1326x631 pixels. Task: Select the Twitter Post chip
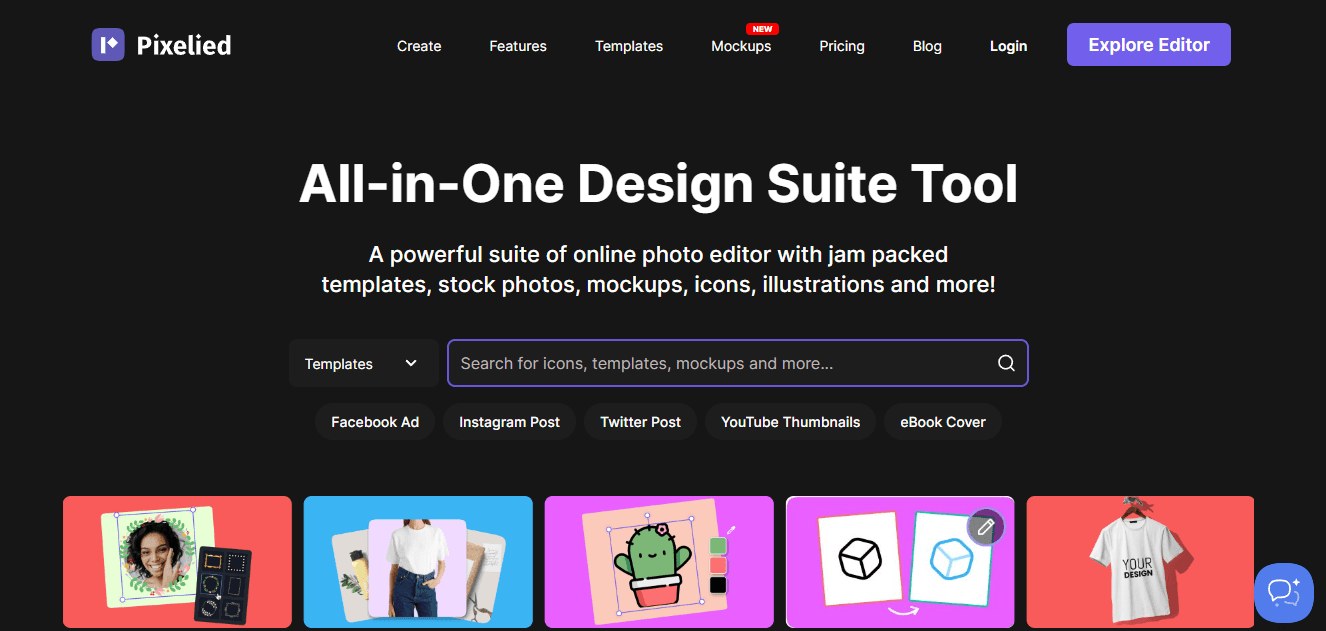tap(640, 422)
